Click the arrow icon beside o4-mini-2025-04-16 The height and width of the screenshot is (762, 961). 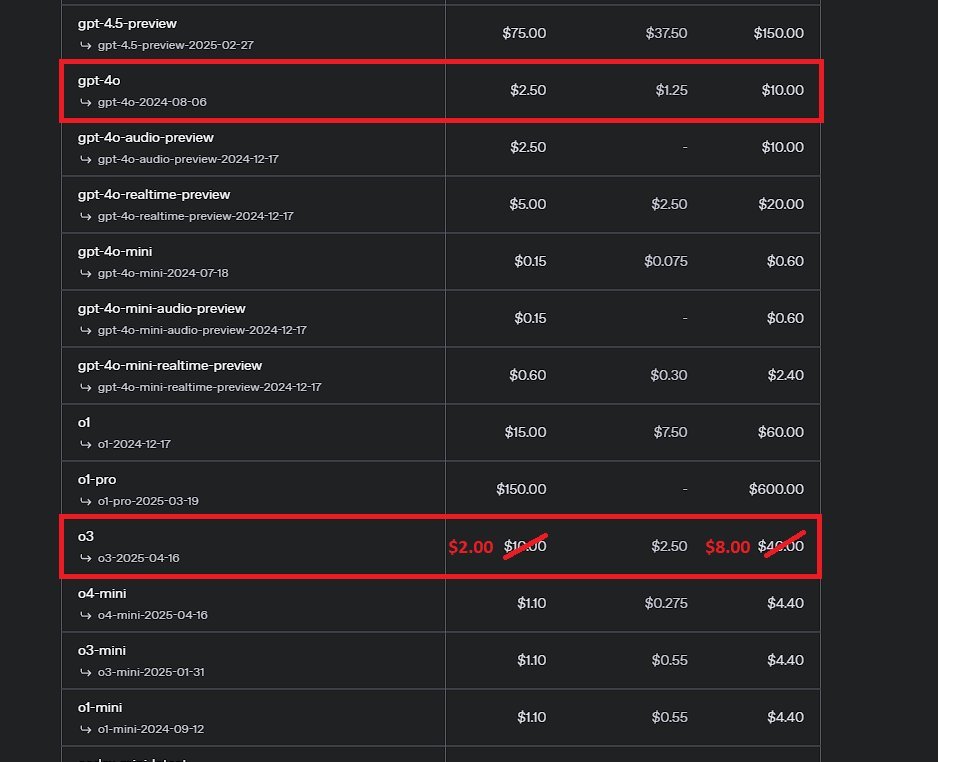(x=86, y=615)
